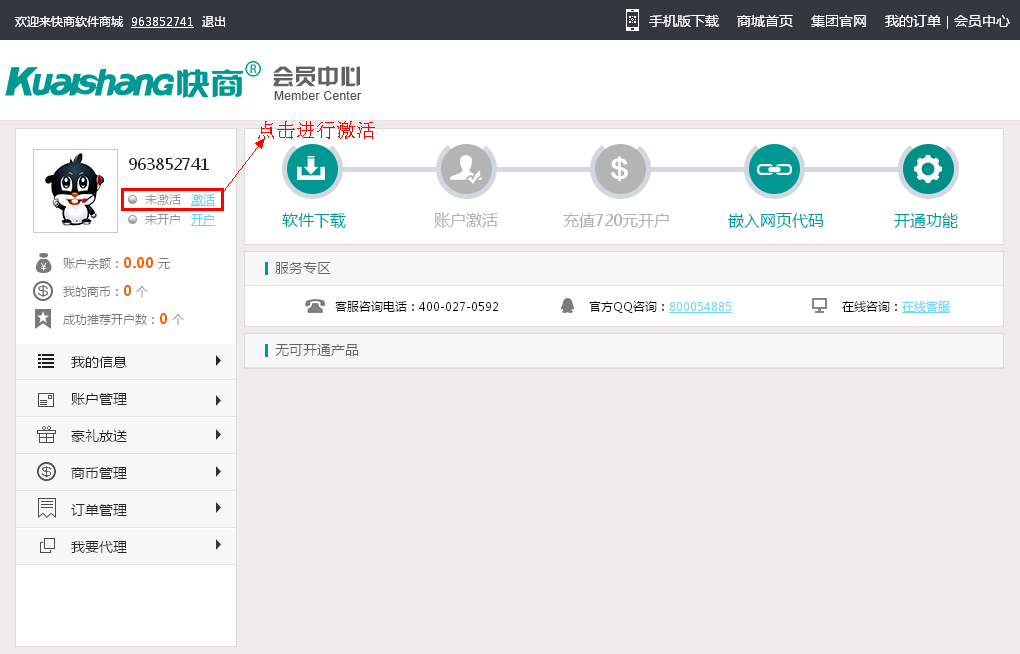The width and height of the screenshot is (1020, 654).
Task: Click the 开户 open account link
Action: pyautogui.click(x=203, y=220)
